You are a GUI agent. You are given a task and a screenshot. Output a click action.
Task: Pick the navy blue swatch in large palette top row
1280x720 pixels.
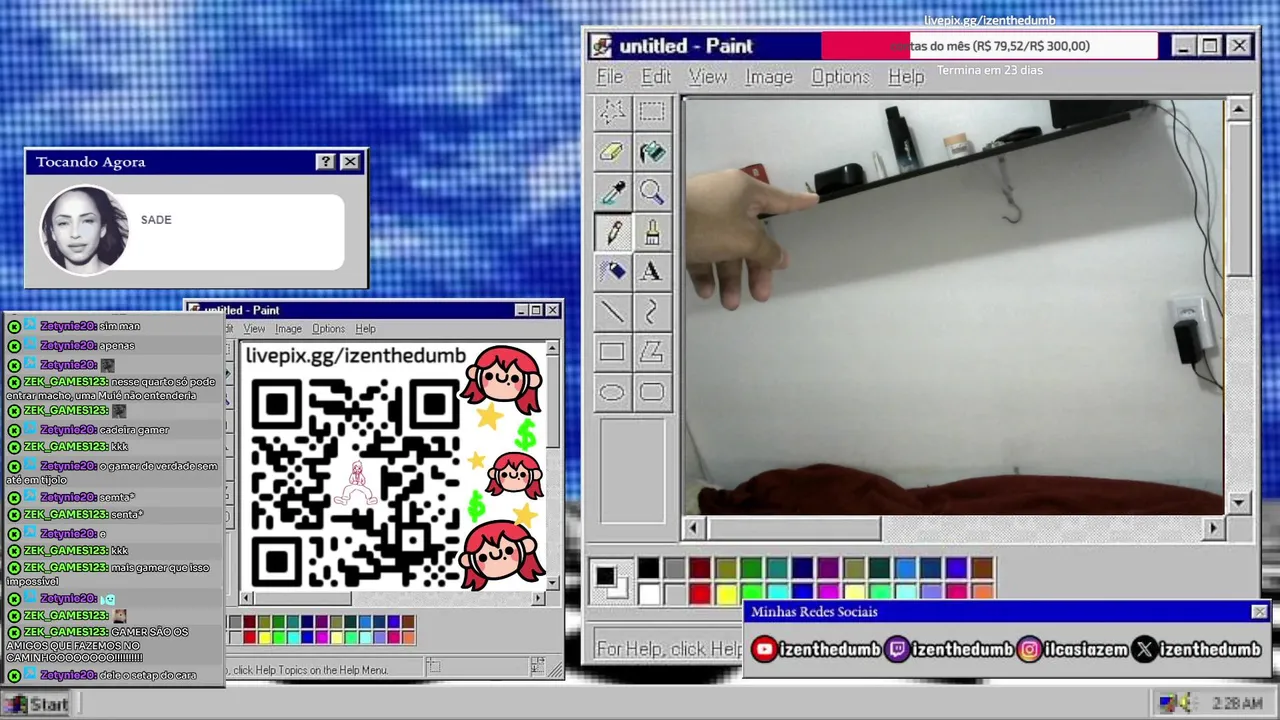click(803, 569)
